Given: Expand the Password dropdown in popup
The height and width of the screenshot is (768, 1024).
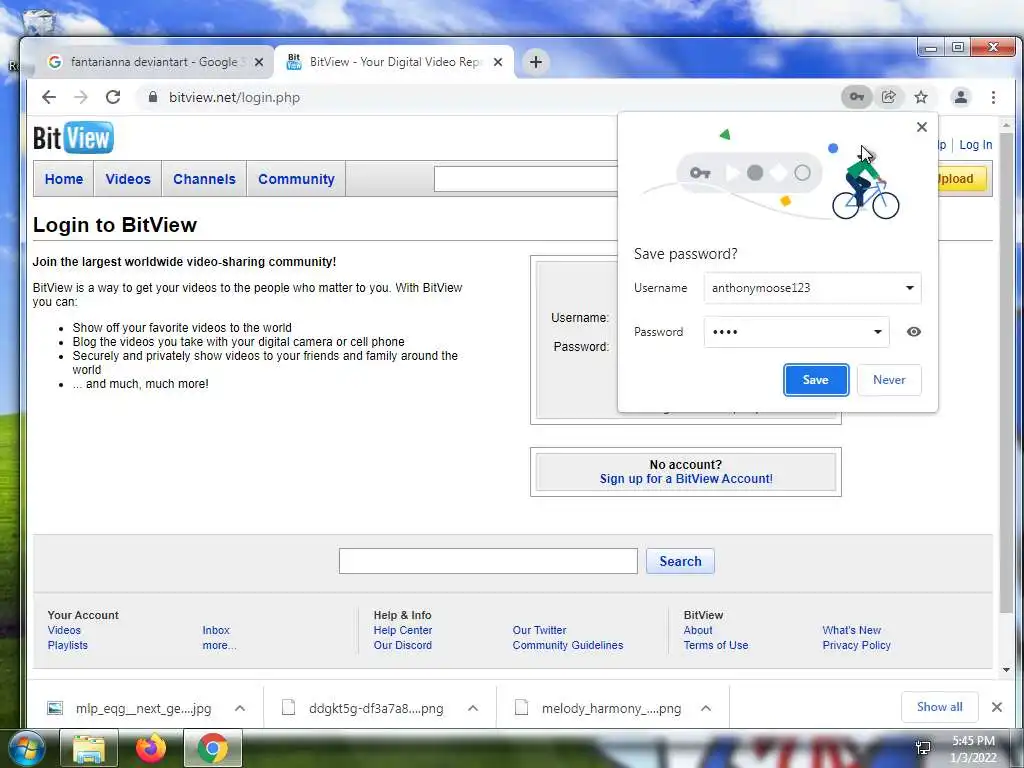Looking at the screenshot, I should (x=878, y=332).
